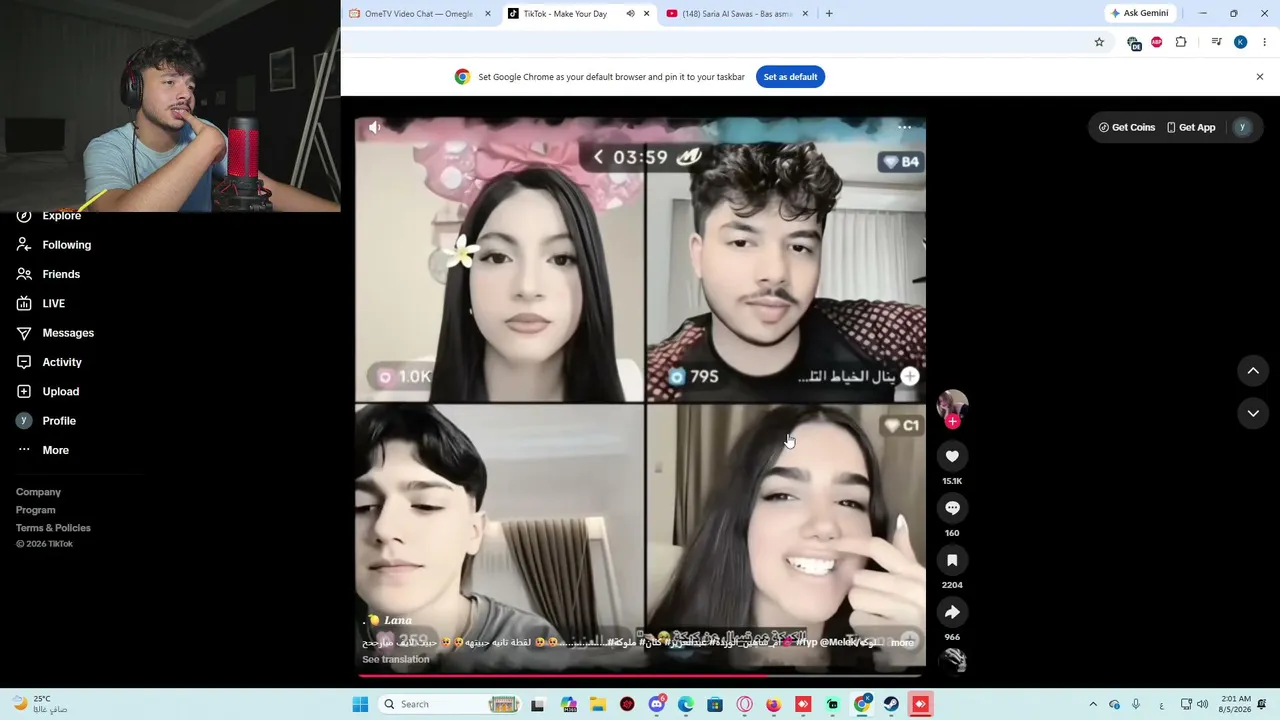This screenshot has width=1280, height=720.
Task: Open the TikTok account avatar menu
Action: [1242, 127]
